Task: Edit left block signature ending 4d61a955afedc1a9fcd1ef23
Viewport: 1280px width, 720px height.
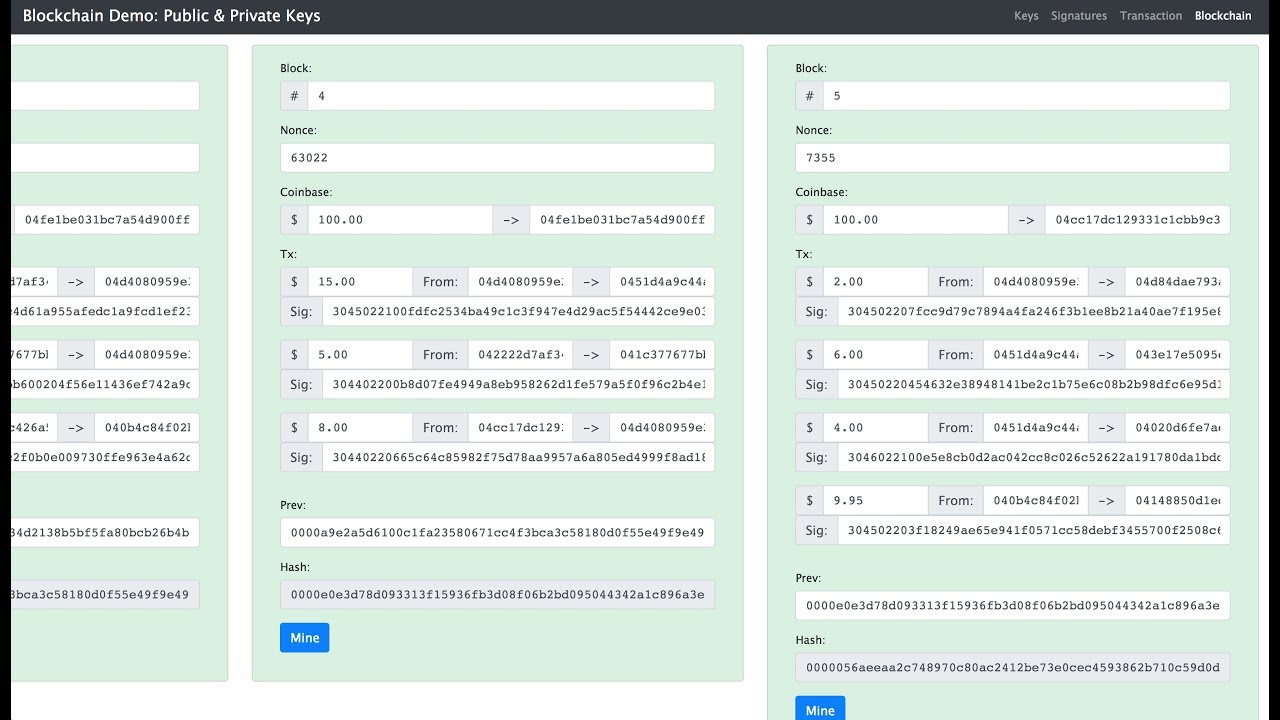Action: (106, 311)
